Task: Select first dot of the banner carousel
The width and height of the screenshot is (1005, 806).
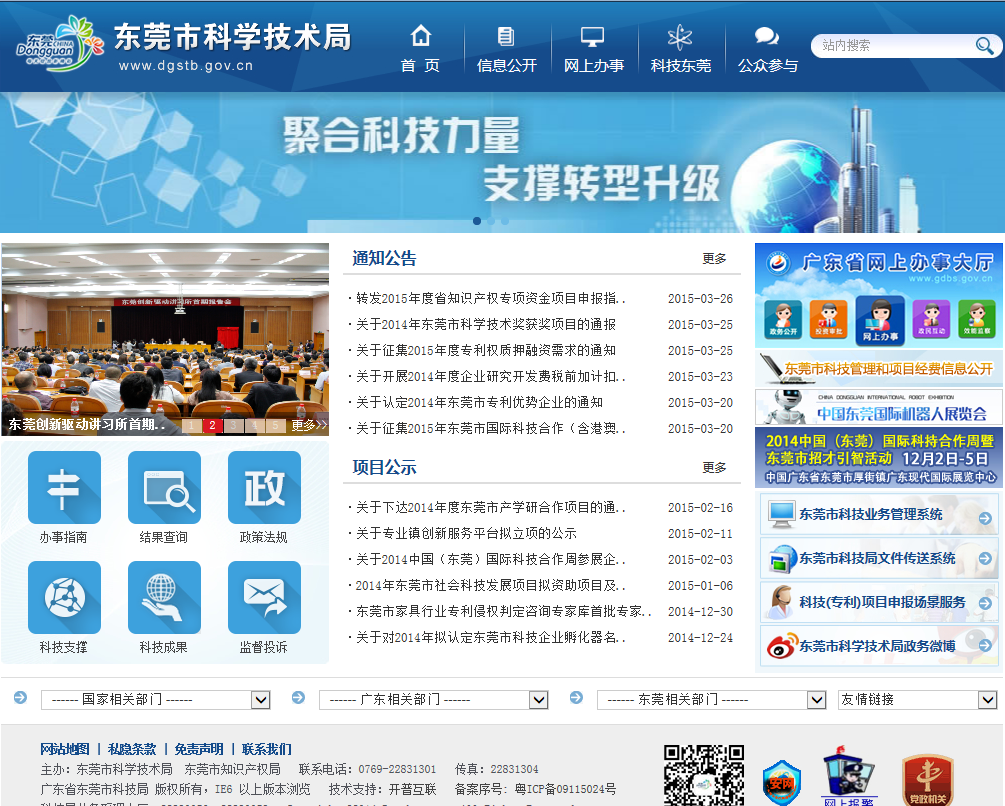Action: pyautogui.click(x=477, y=221)
